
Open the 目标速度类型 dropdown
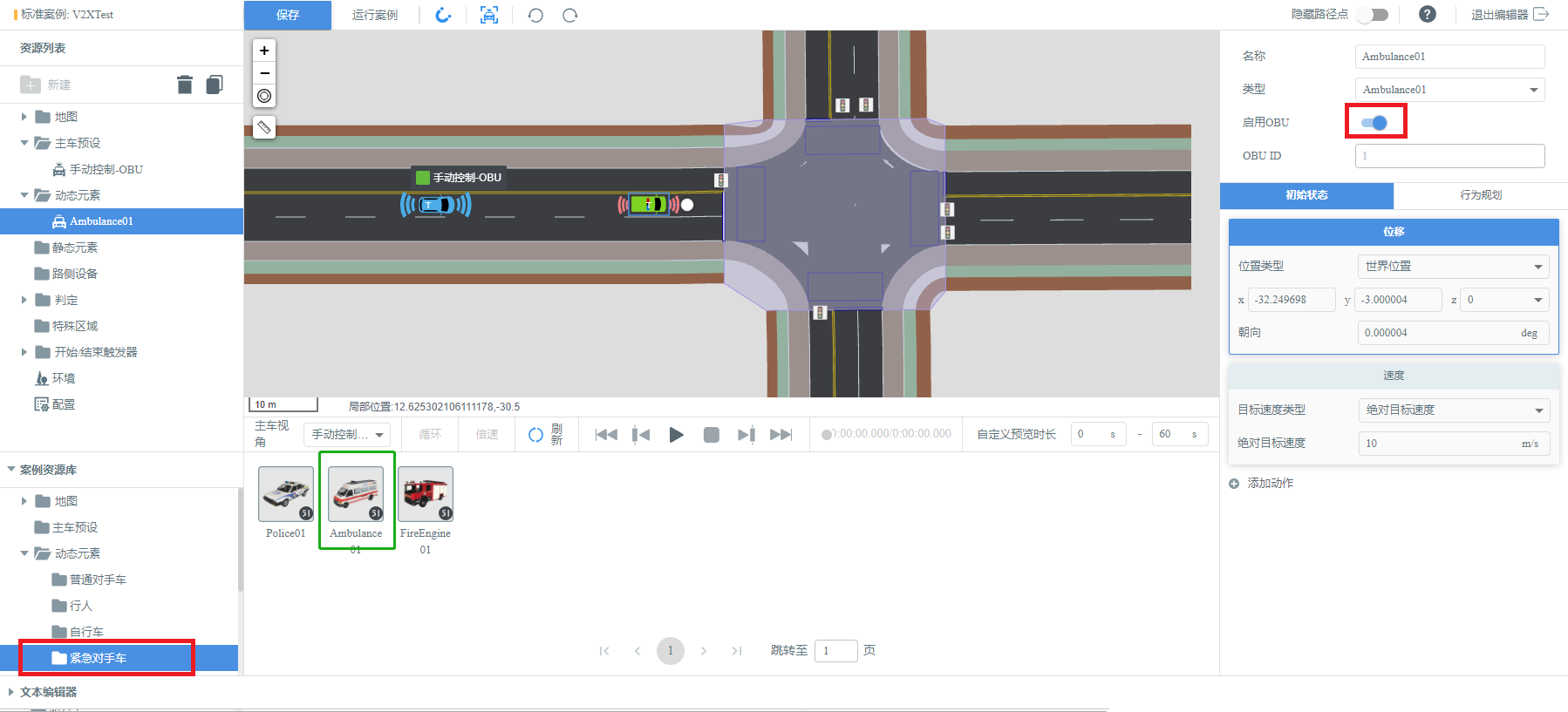1454,410
